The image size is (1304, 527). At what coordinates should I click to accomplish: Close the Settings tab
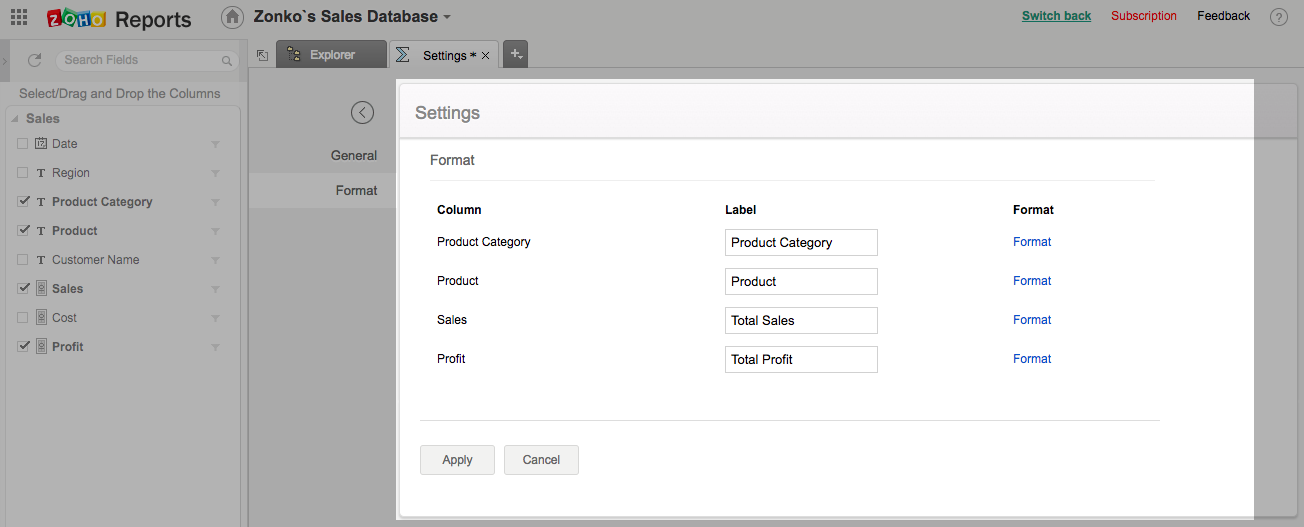486,56
